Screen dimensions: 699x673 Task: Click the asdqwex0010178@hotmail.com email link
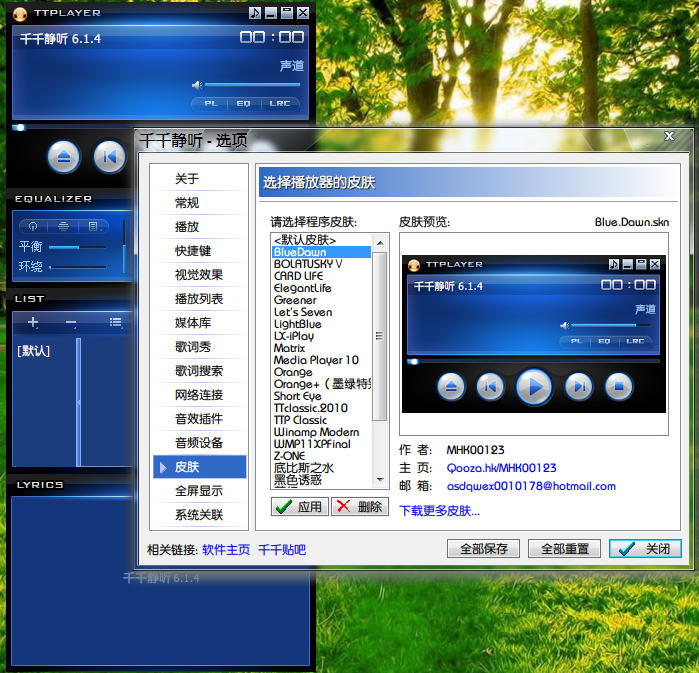[531, 486]
